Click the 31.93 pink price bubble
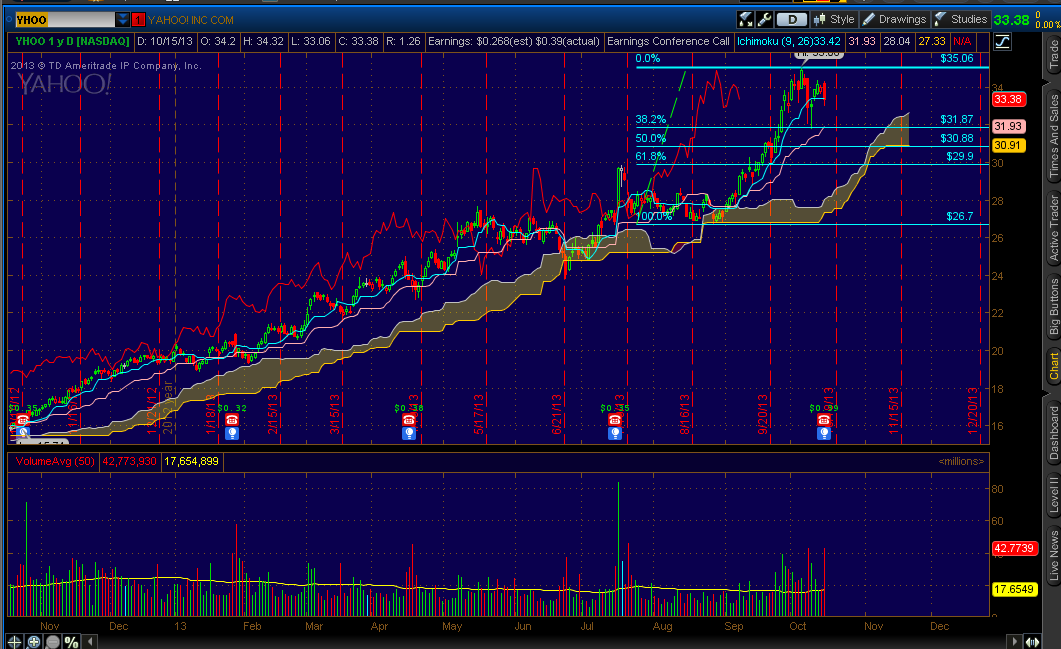1061x649 pixels. coord(1008,127)
